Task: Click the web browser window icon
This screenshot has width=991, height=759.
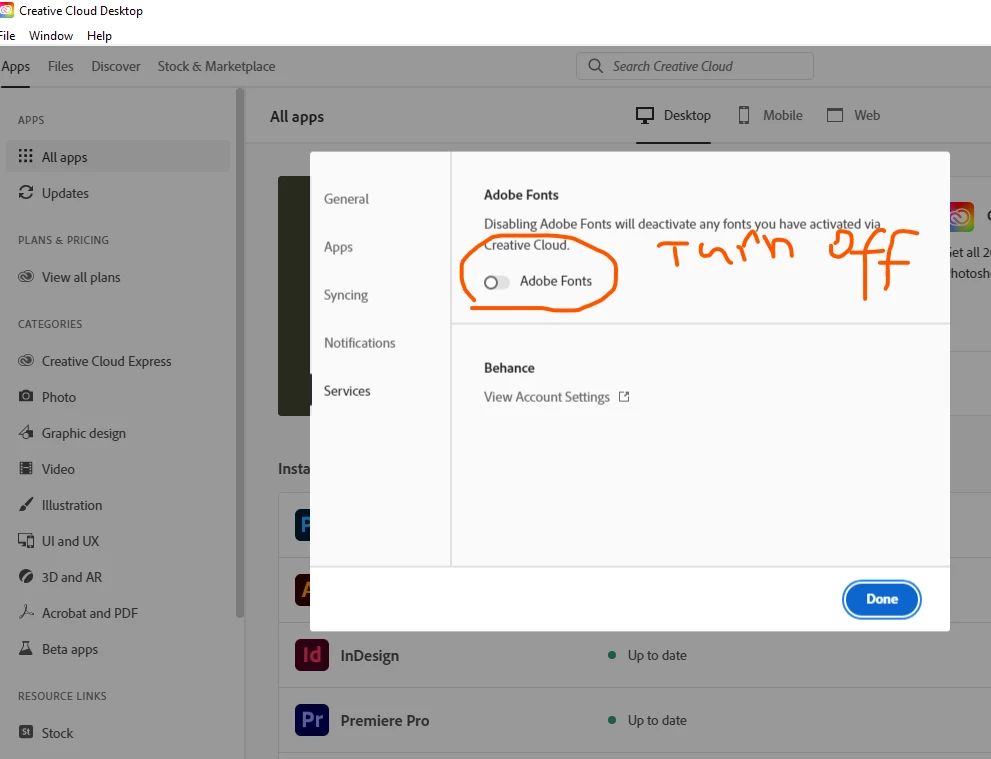Action: tap(835, 115)
